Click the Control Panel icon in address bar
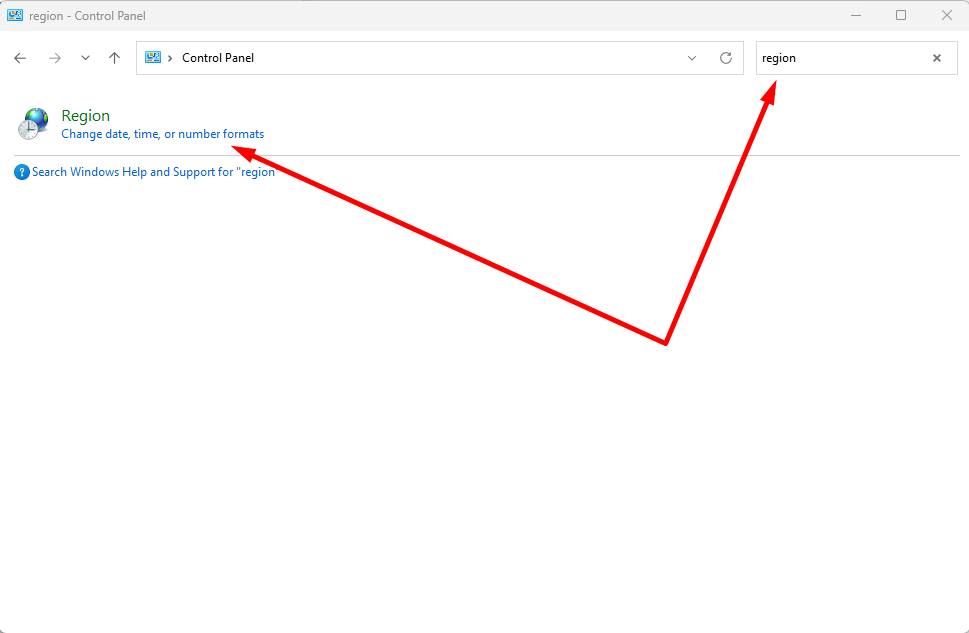Viewport: 969px width, 633px height. click(153, 58)
